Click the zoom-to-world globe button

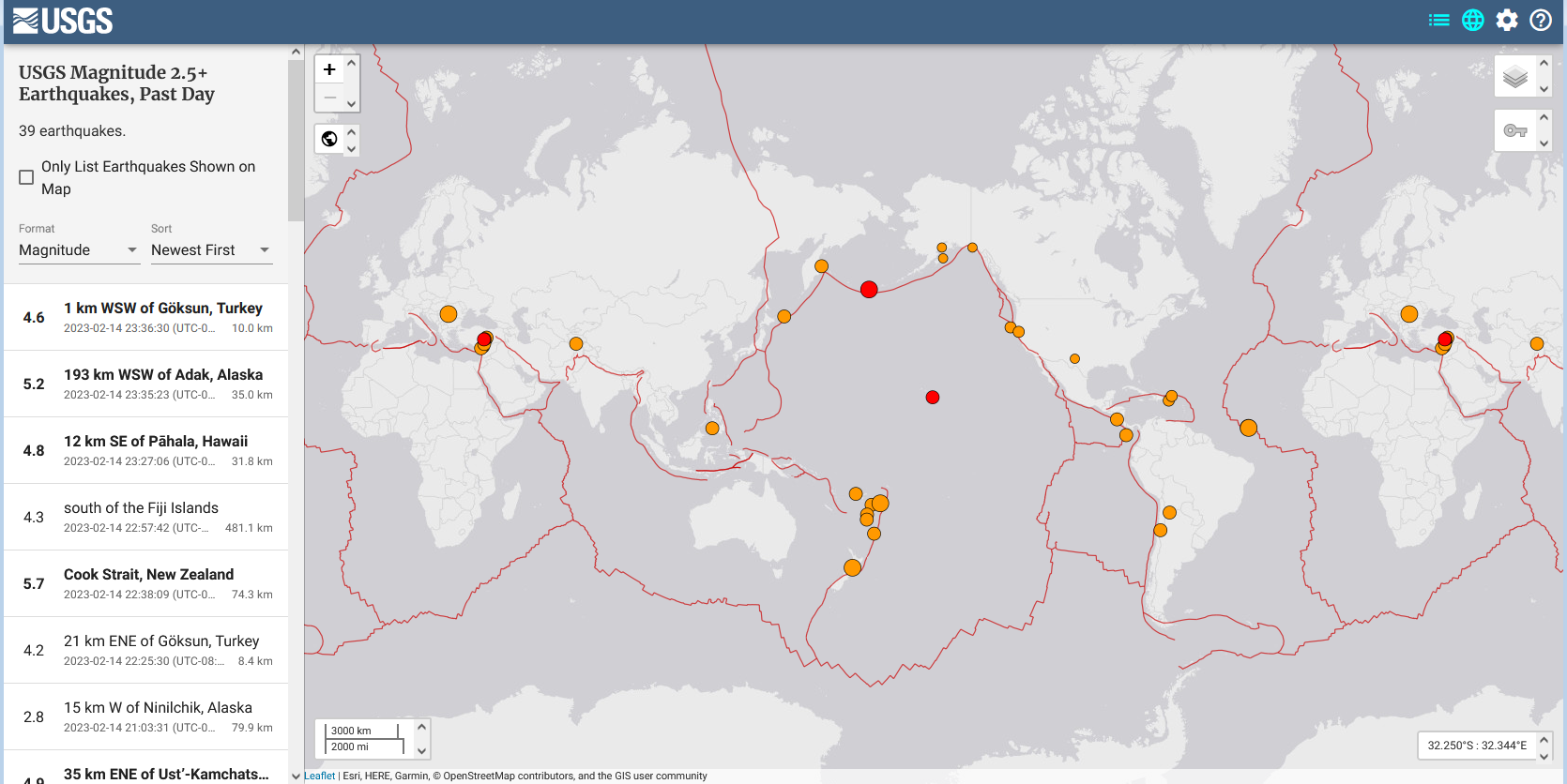coord(329,139)
